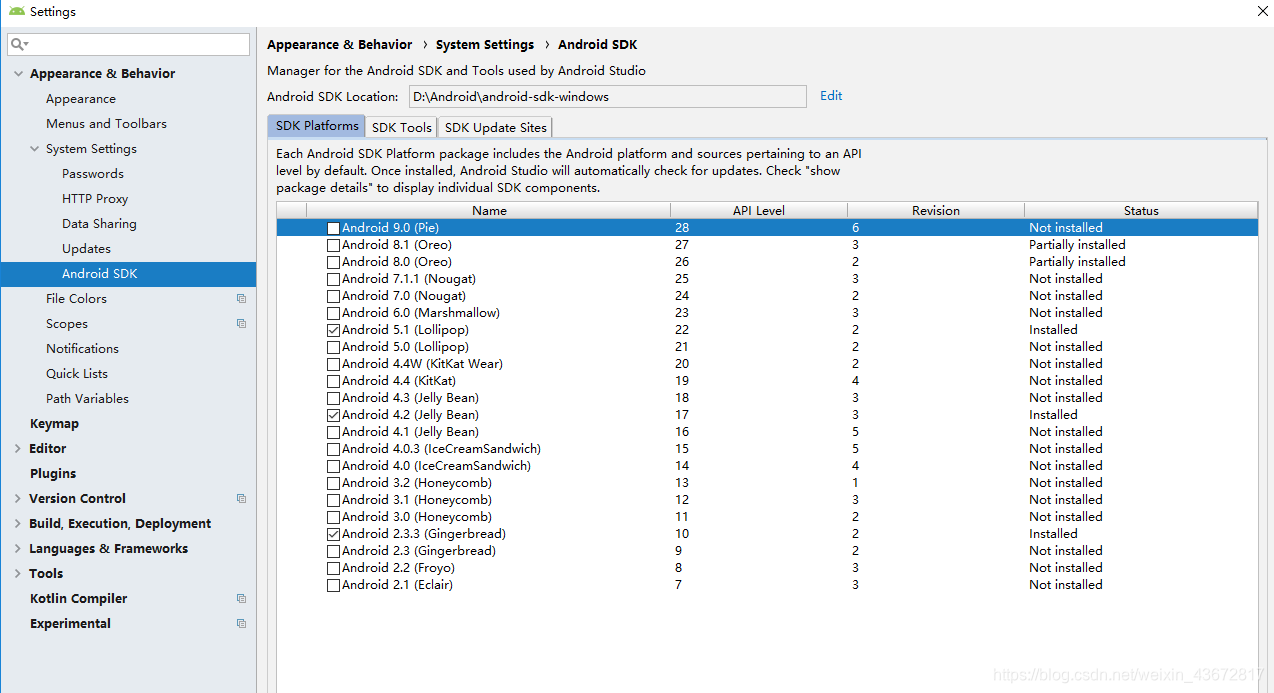Select the Android 3.2 (Honeycomb) row name
The width and height of the screenshot is (1274, 693).
tap(417, 483)
